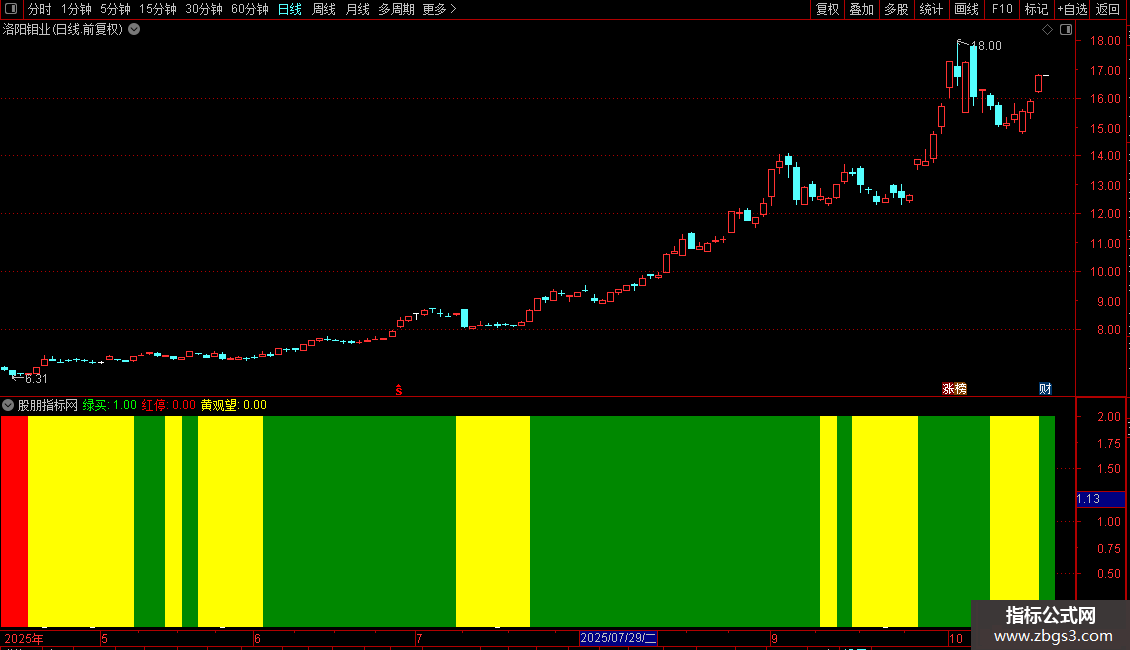Open the 复权 adjustment menu
This screenshot has height=650, width=1130.
(x=827, y=9)
